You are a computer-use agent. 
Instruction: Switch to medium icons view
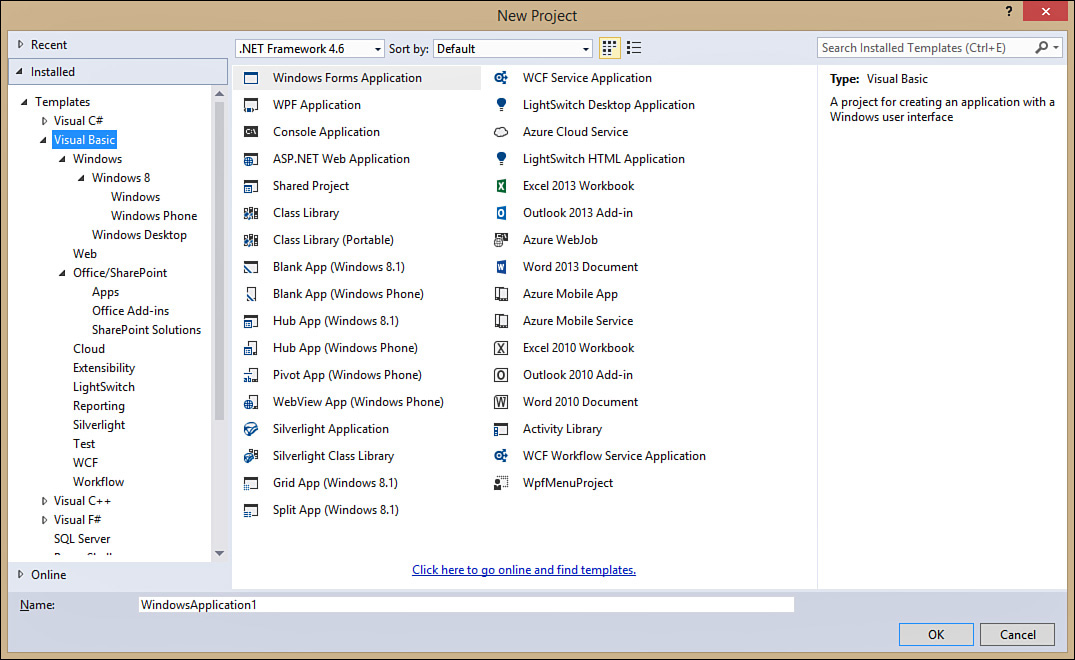point(610,48)
